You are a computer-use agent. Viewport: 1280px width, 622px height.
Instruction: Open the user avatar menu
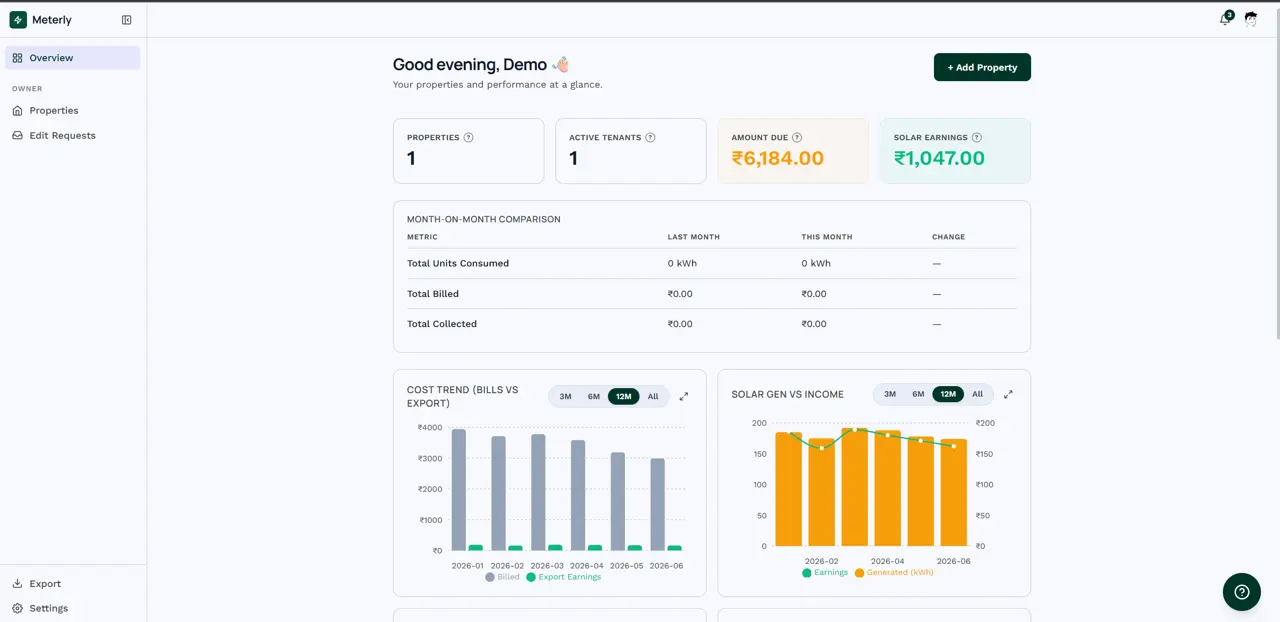pyautogui.click(x=1251, y=19)
